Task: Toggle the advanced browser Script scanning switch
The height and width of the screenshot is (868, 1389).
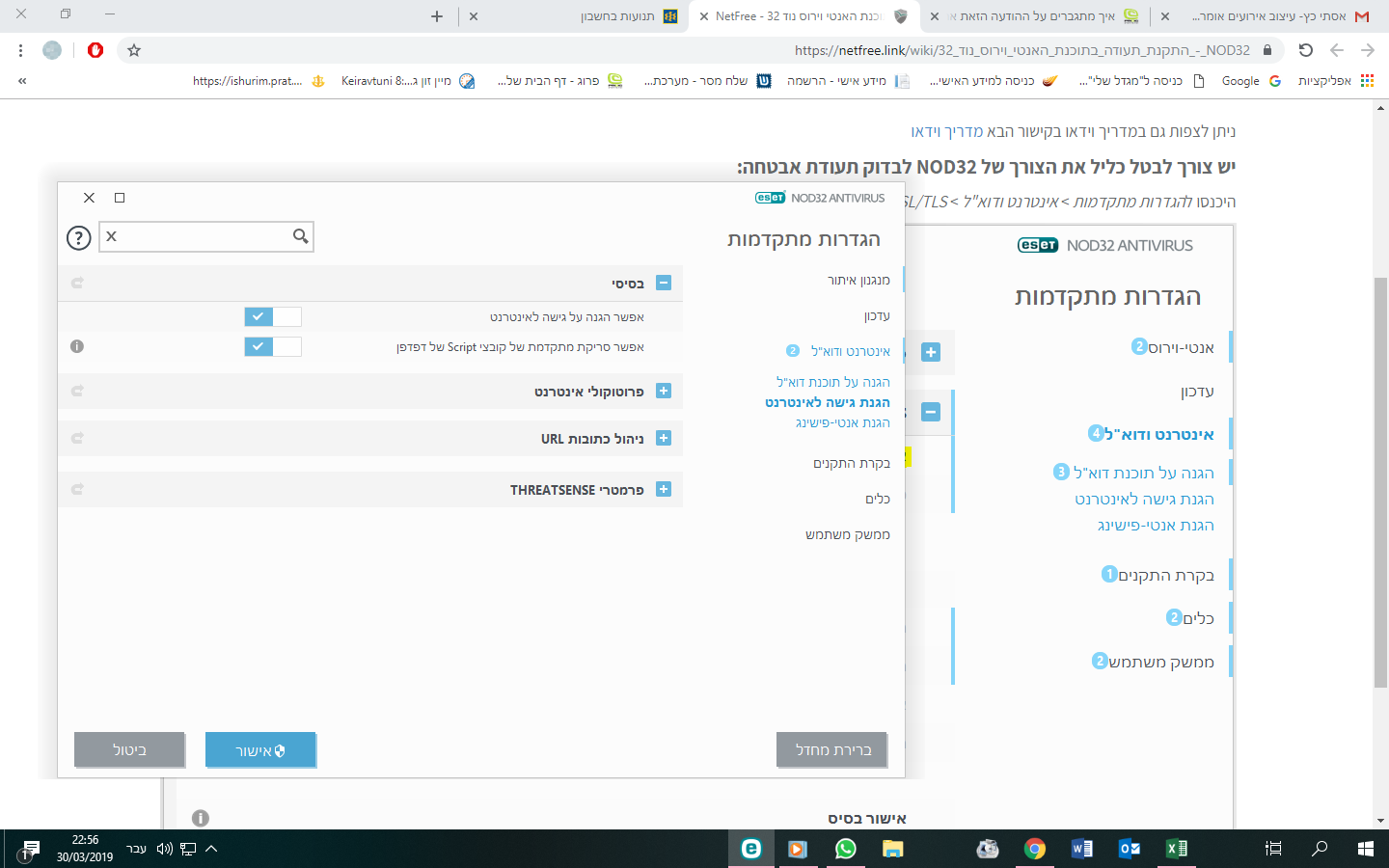Action: click(273, 346)
